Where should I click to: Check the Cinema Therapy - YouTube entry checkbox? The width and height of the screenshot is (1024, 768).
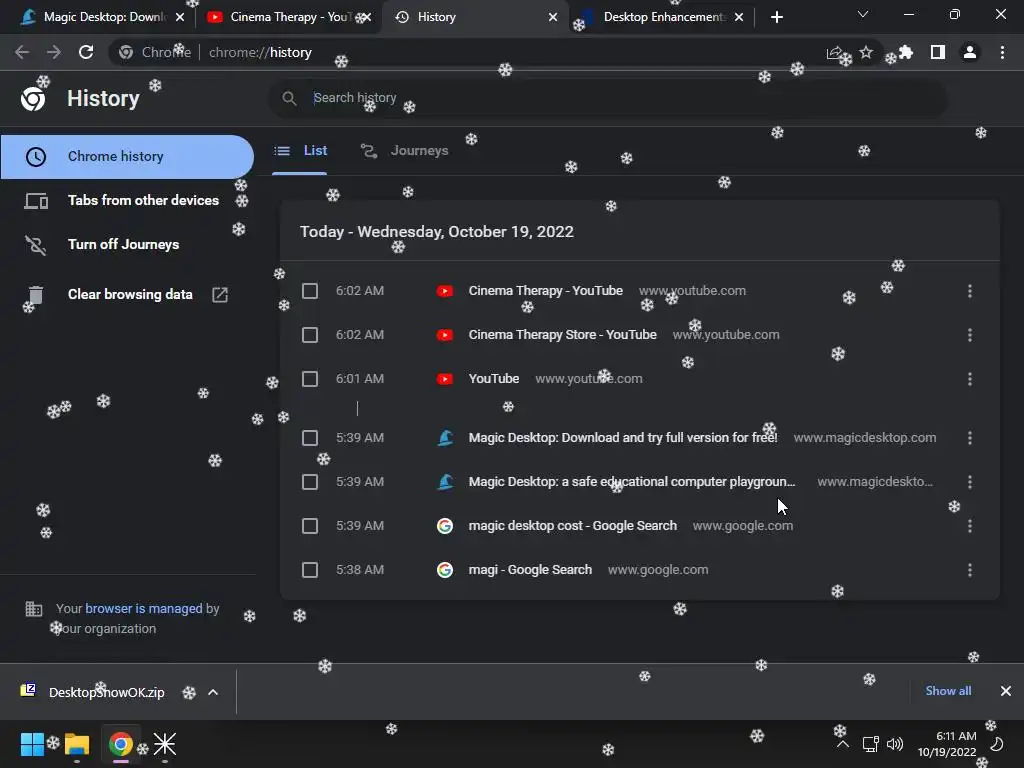[310, 291]
